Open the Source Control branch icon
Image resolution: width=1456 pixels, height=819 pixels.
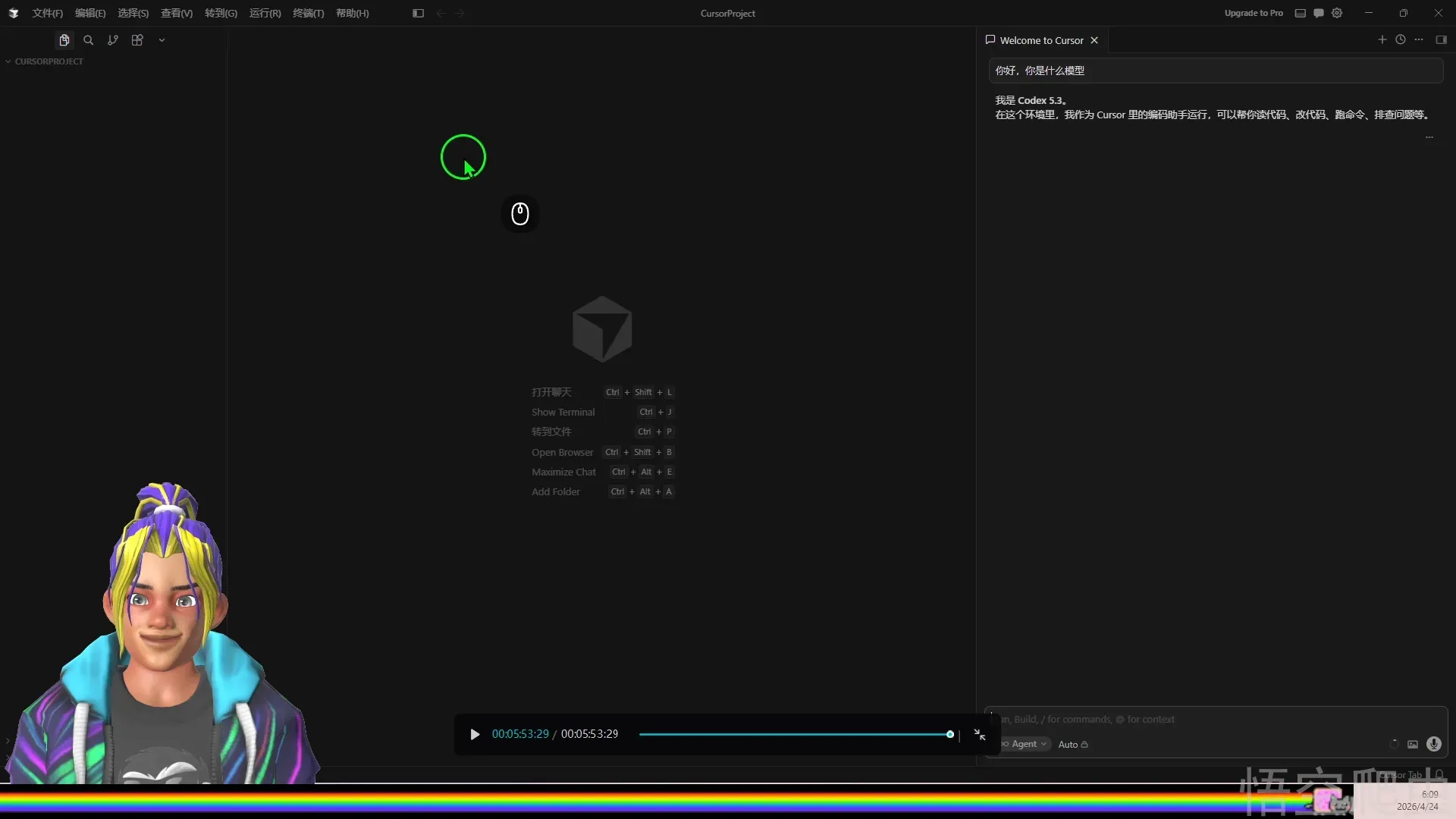113,40
